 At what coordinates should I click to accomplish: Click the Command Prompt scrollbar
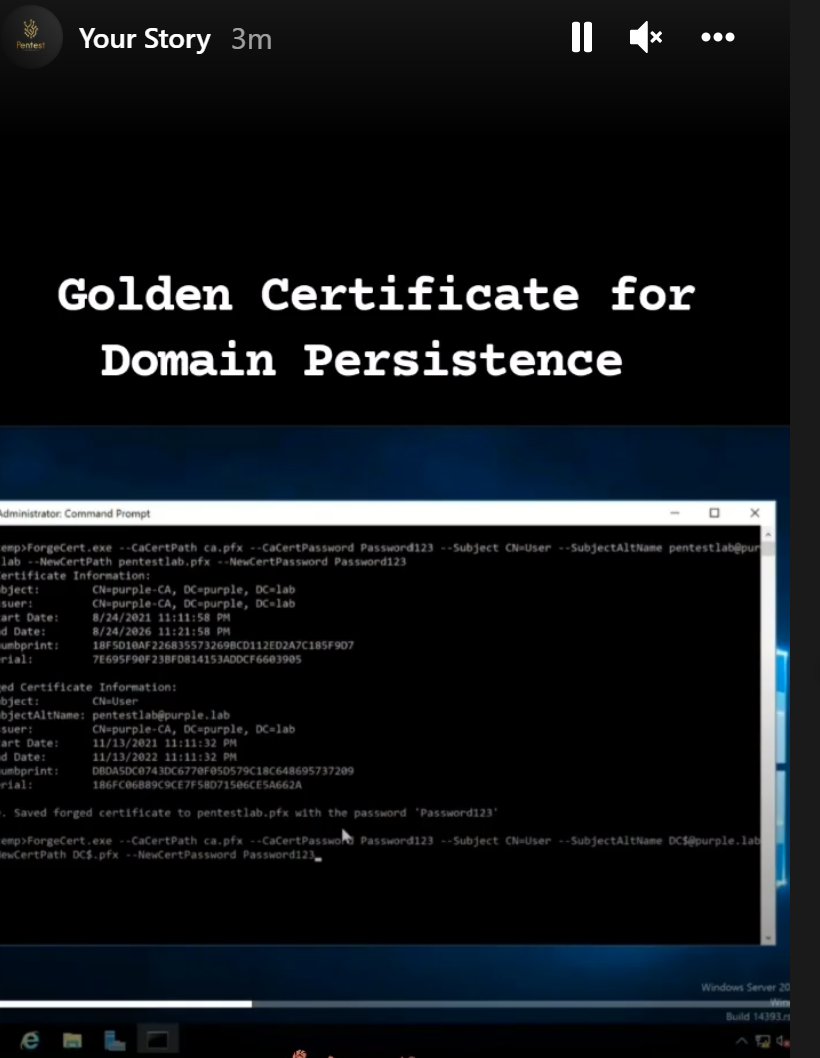coord(769,730)
